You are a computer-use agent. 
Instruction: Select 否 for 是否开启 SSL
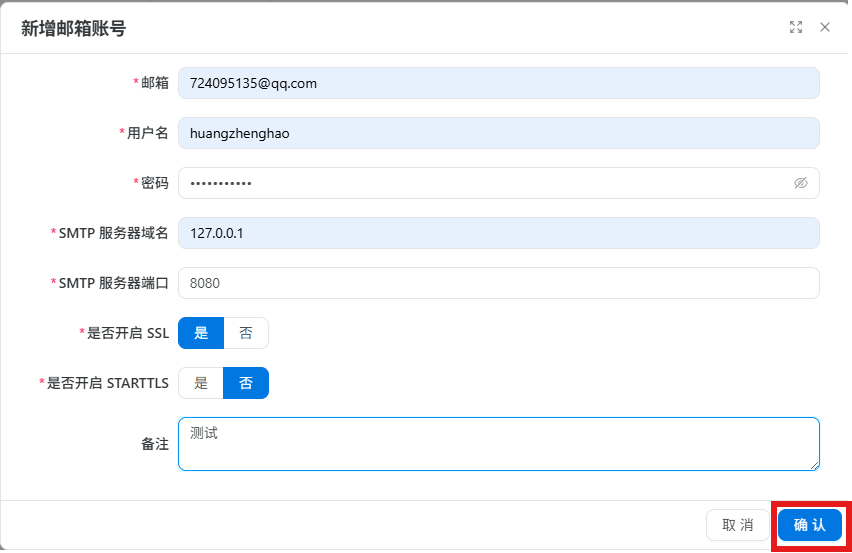pos(246,333)
